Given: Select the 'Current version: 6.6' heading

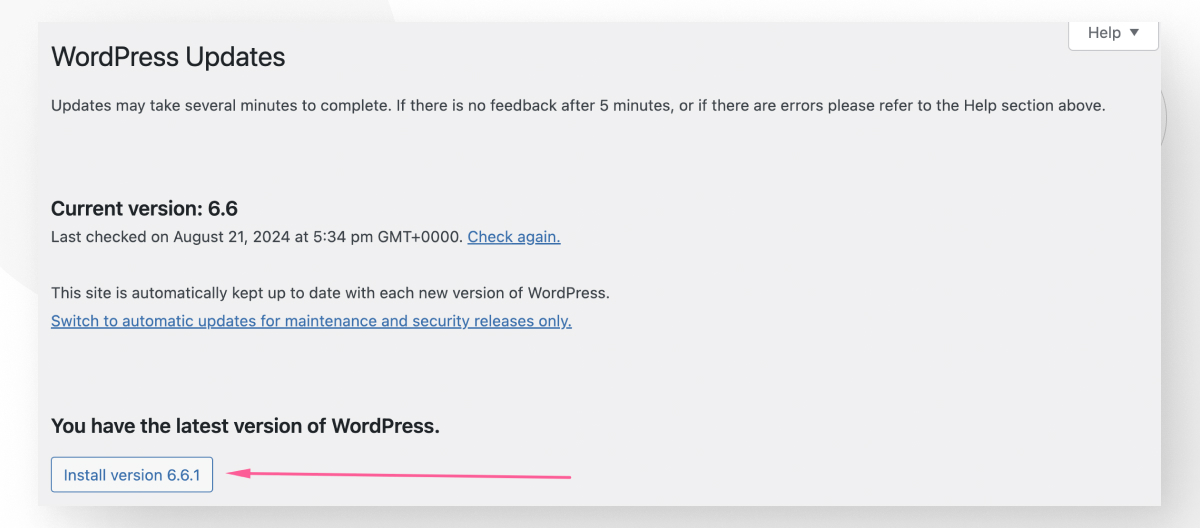Looking at the screenshot, I should (144, 209).
